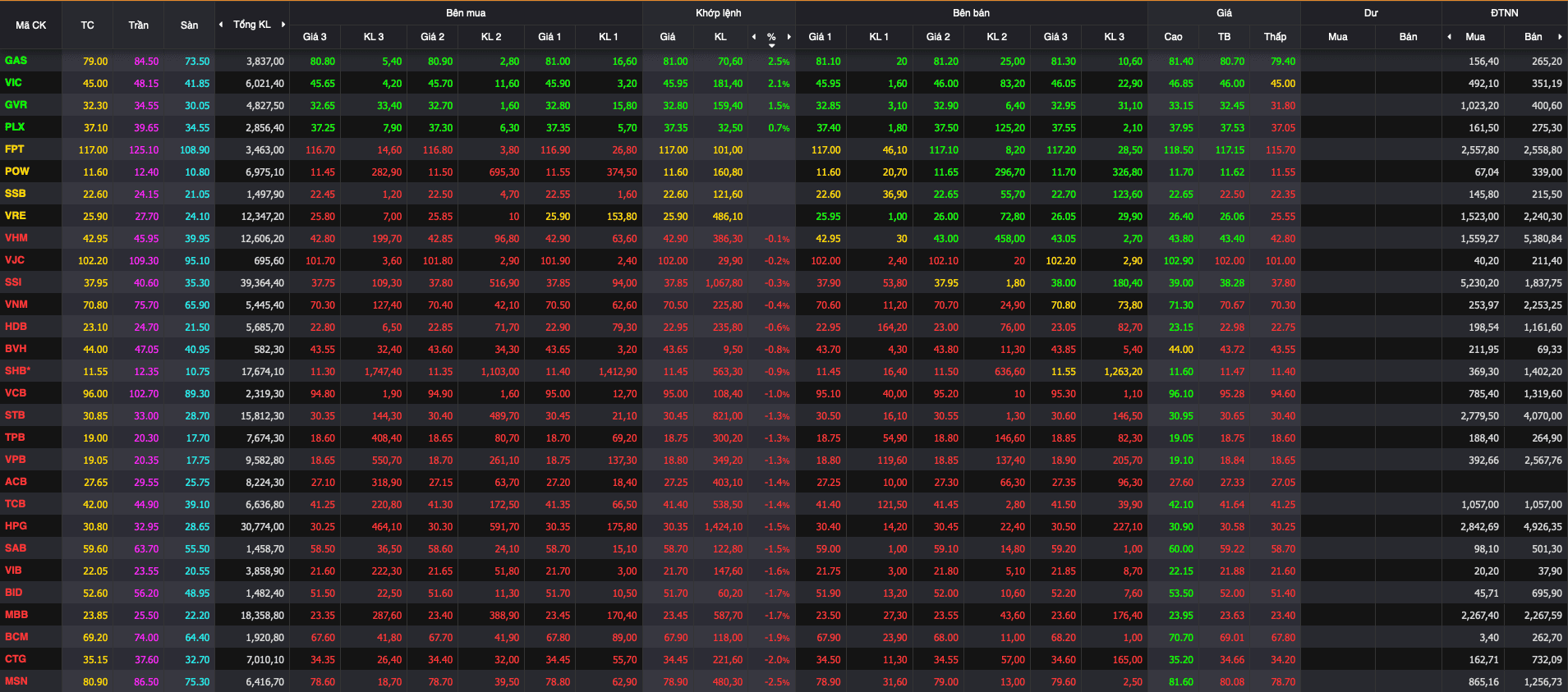Open the MBB stock symbol
Viewport: 1568px width, 692px height.
(x=16, y=615)
